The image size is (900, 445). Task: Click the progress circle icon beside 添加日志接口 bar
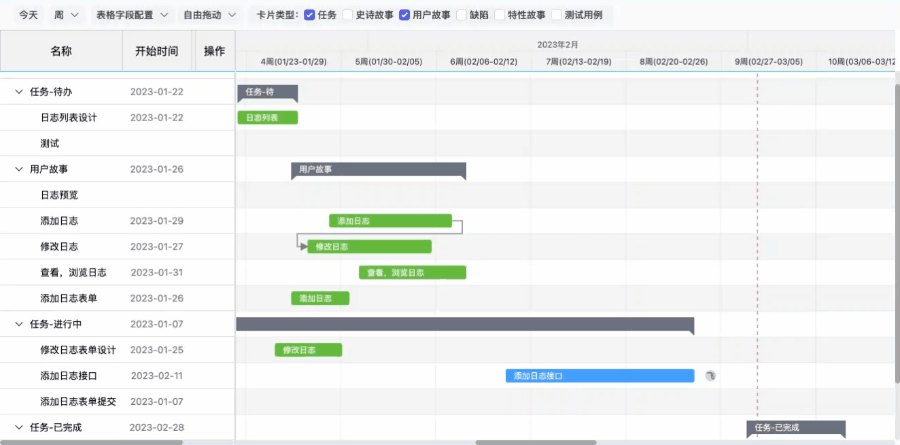point(709,376)
